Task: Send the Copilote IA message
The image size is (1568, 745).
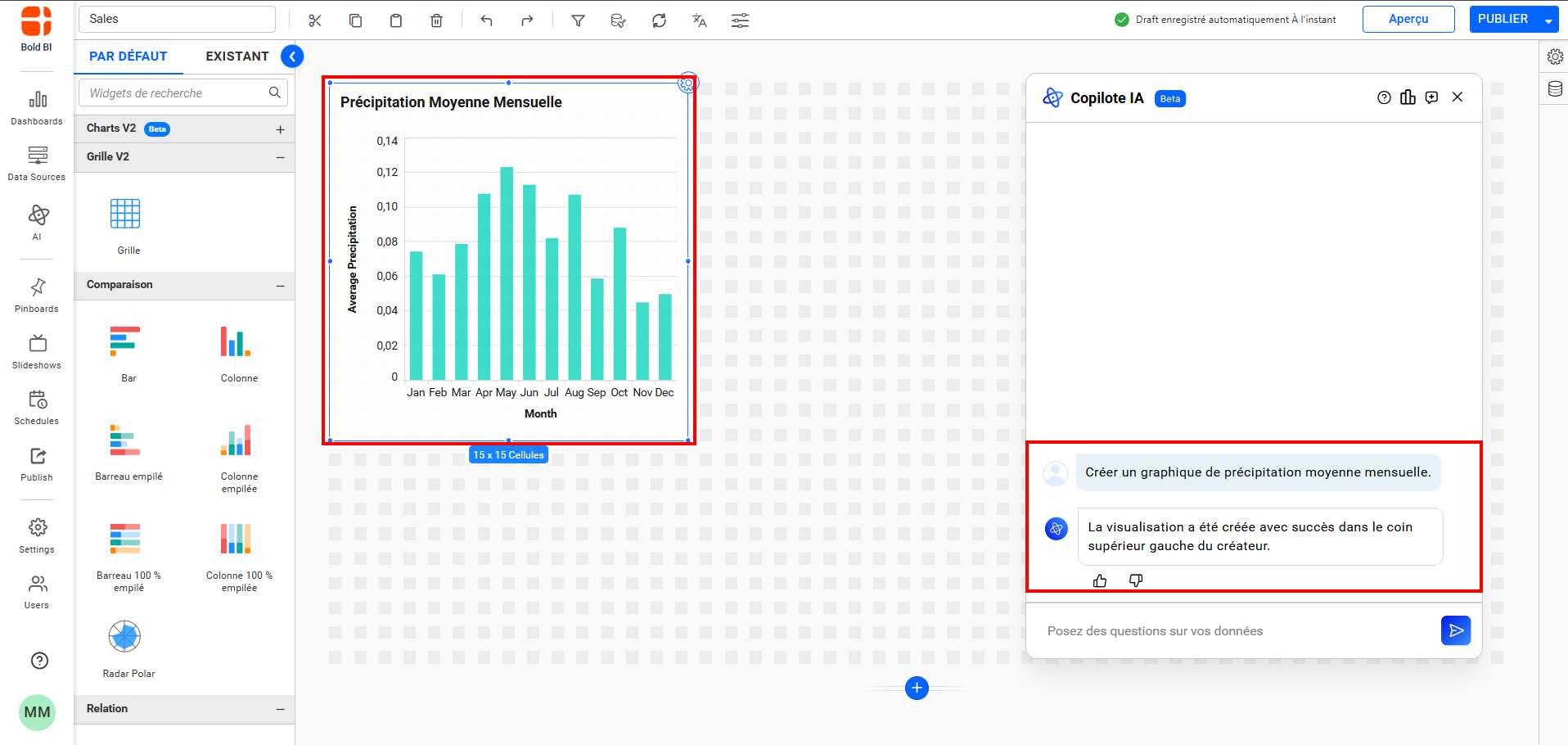Action: pyautogui.click(x=1455, y=630)
